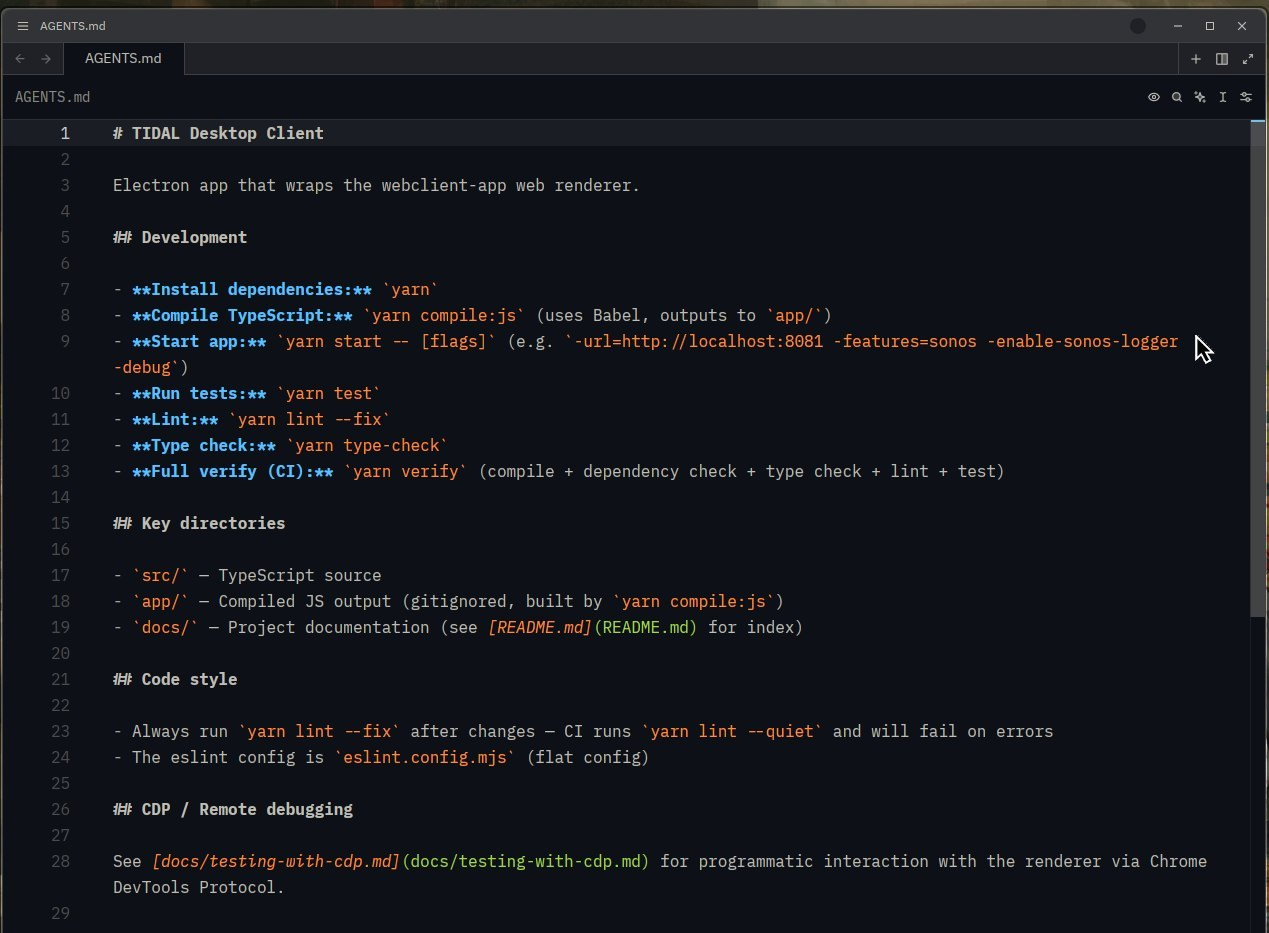Click '**Lint:**' on line 11
The image size is (1269, 933).
click(x=175, y=419)
